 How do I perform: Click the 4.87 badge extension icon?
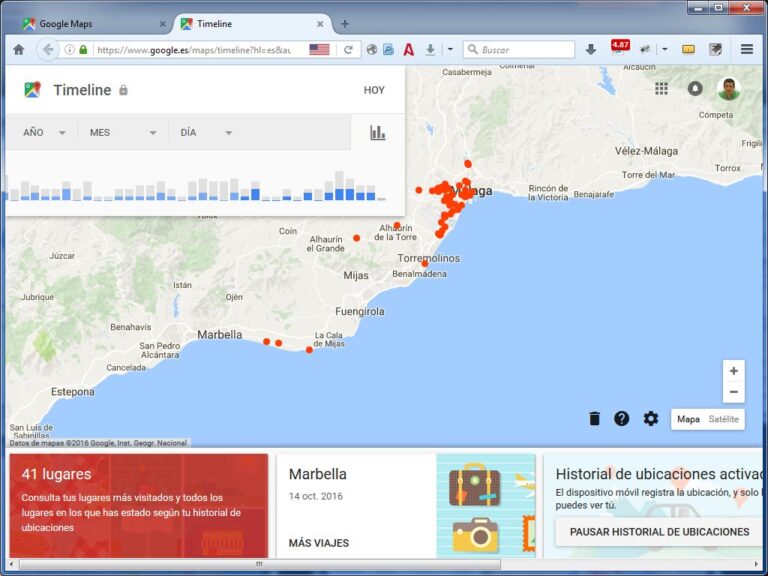pos(620,48)
